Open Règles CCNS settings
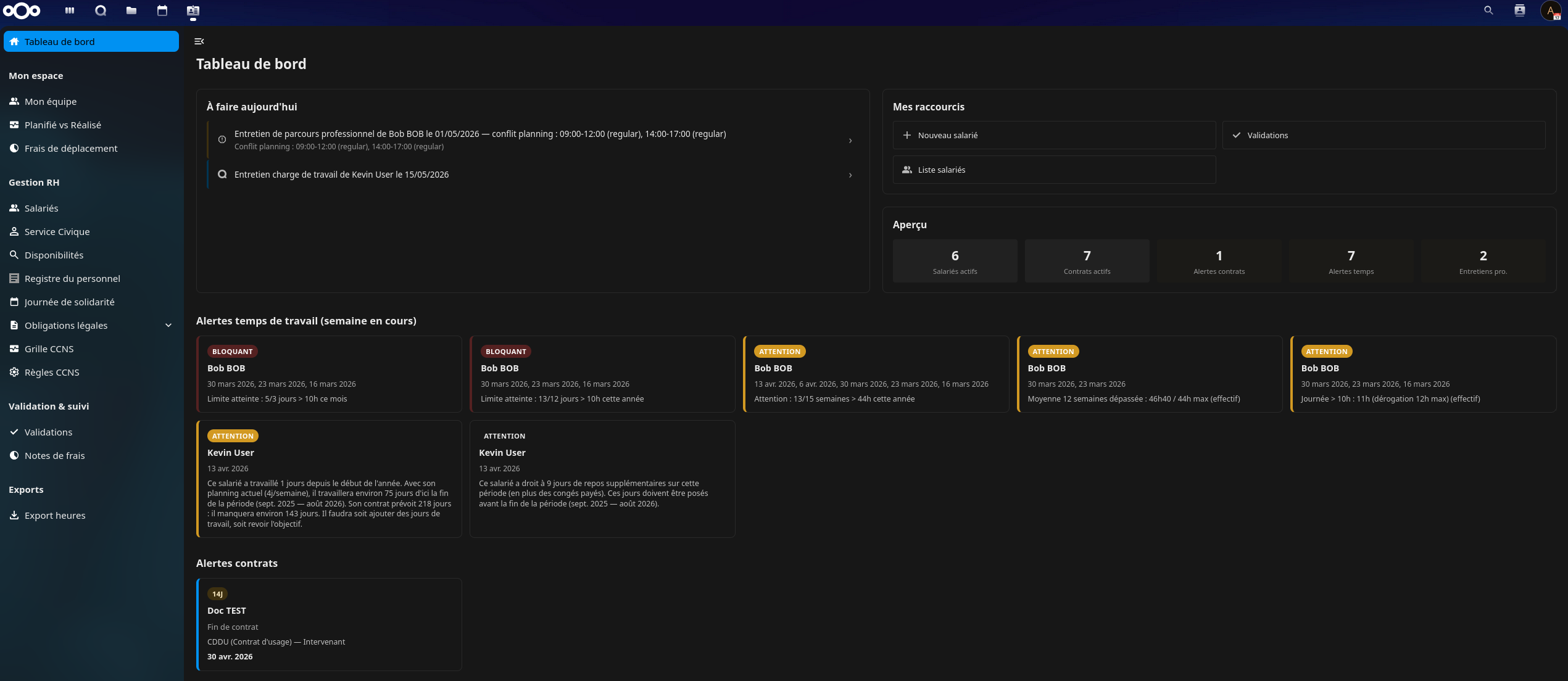This screenshot has height=681, width=1568. click(52, 372)
